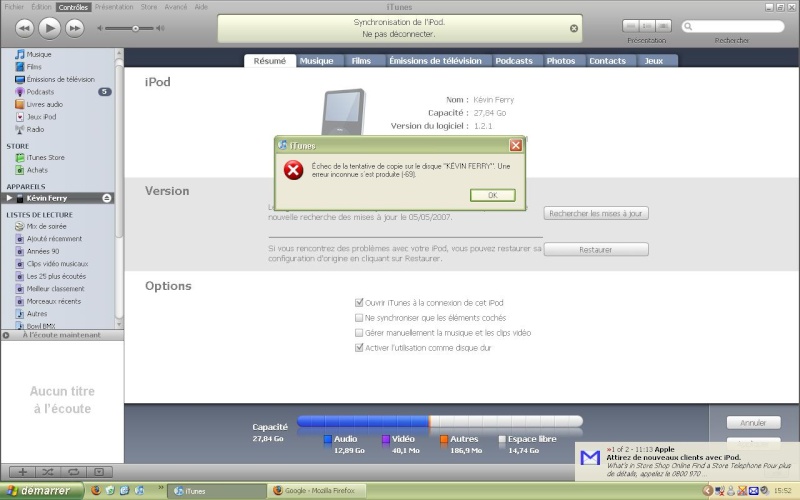Select the Jeux tab
The height and width of the screenshot is (500, 800).
654,61
